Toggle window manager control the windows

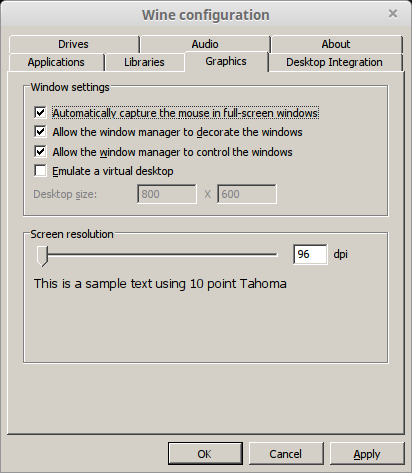click(x=40, y=152)
